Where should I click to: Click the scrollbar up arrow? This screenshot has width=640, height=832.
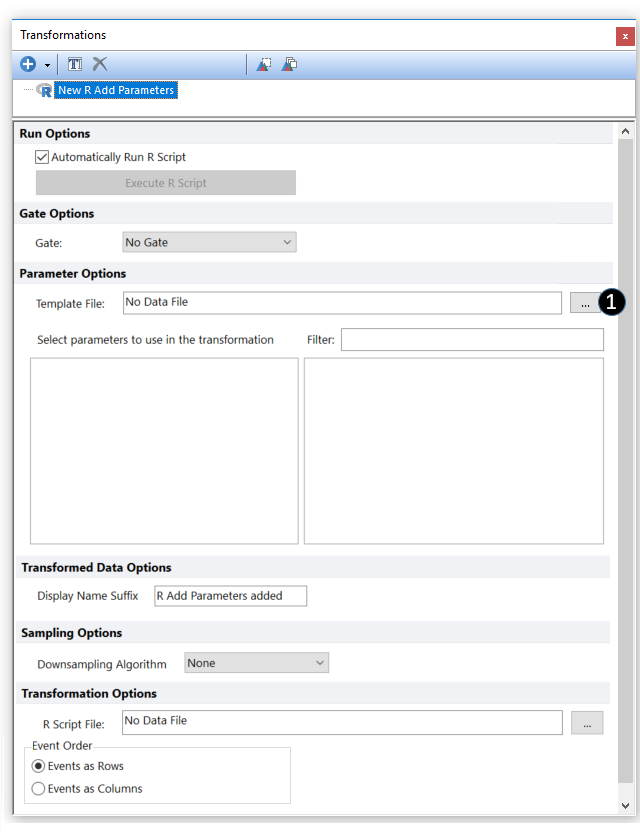coord(626,131)
